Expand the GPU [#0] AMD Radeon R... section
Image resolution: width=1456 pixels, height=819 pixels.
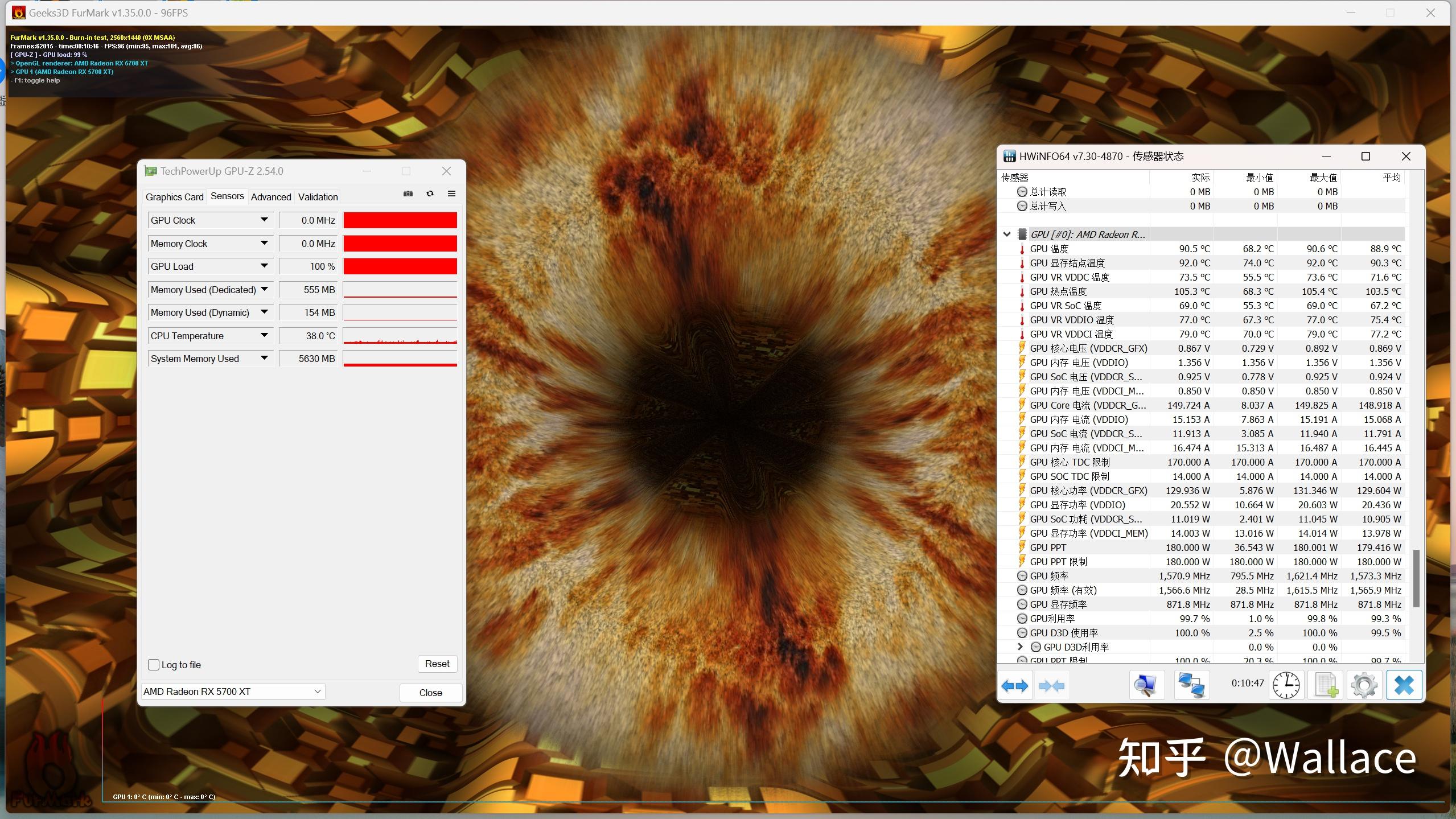(x=1006, y=233)
